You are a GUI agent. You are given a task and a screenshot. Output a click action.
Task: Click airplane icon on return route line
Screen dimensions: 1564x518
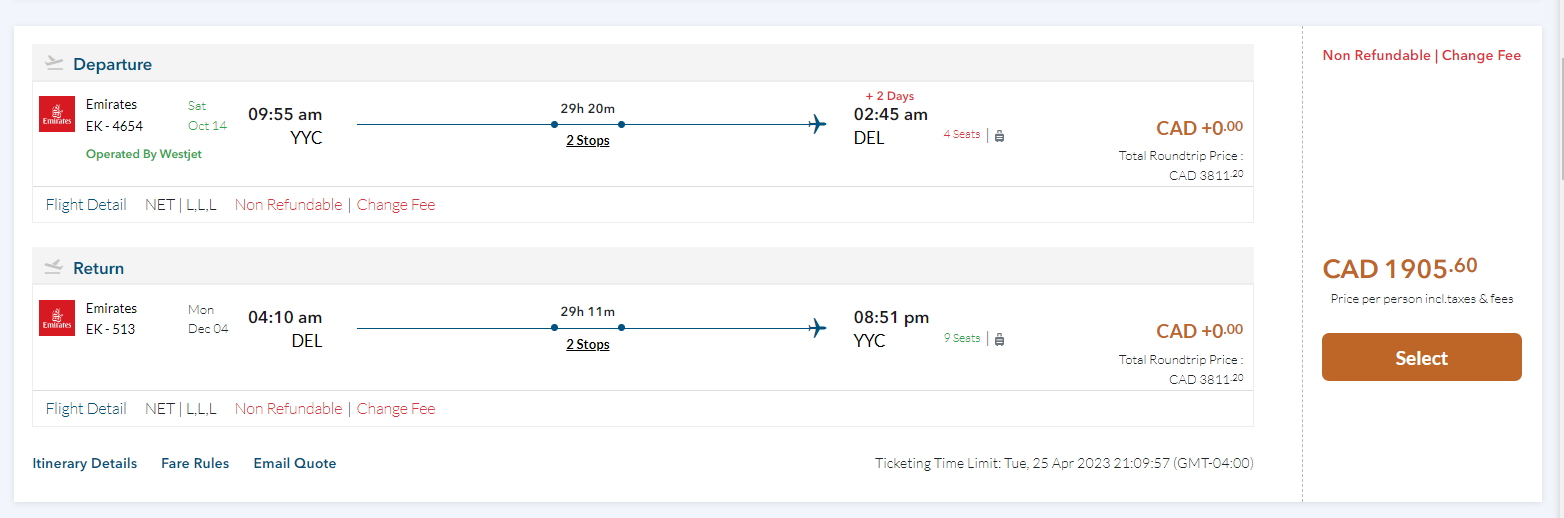[818, 329]
